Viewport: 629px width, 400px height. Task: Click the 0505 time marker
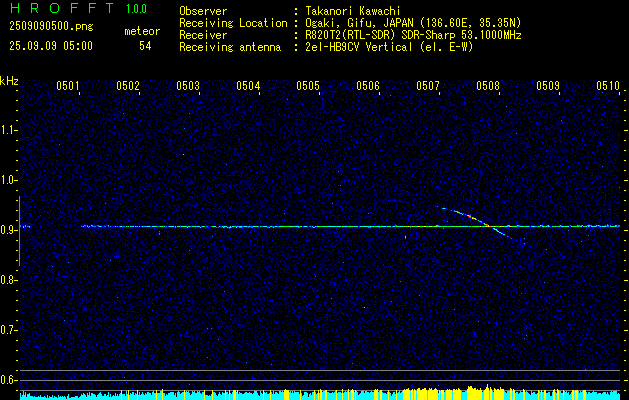(x=307, y=85)
